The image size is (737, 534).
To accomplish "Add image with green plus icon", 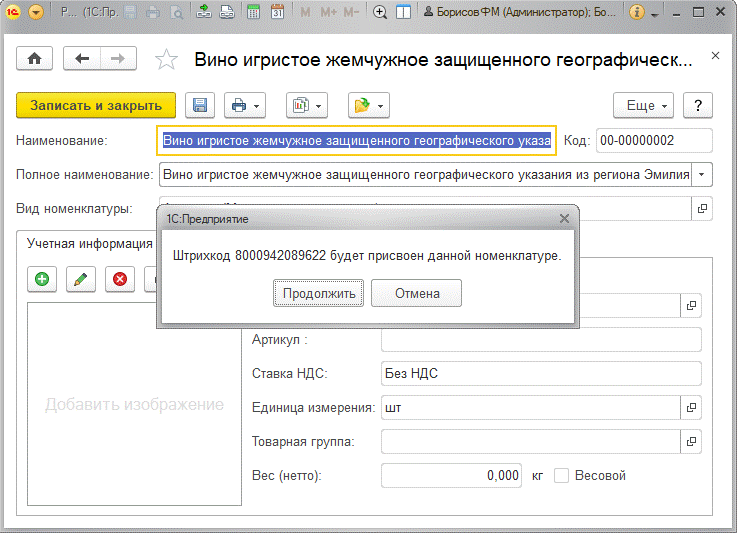I will click(42, 279).
